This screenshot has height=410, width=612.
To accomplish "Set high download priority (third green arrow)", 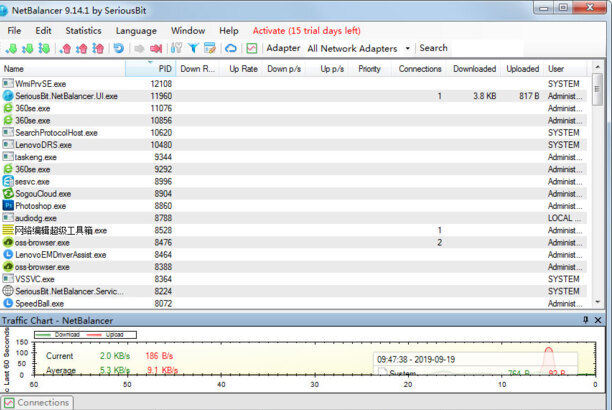I will pyautogui.click(x=44, y=48).
